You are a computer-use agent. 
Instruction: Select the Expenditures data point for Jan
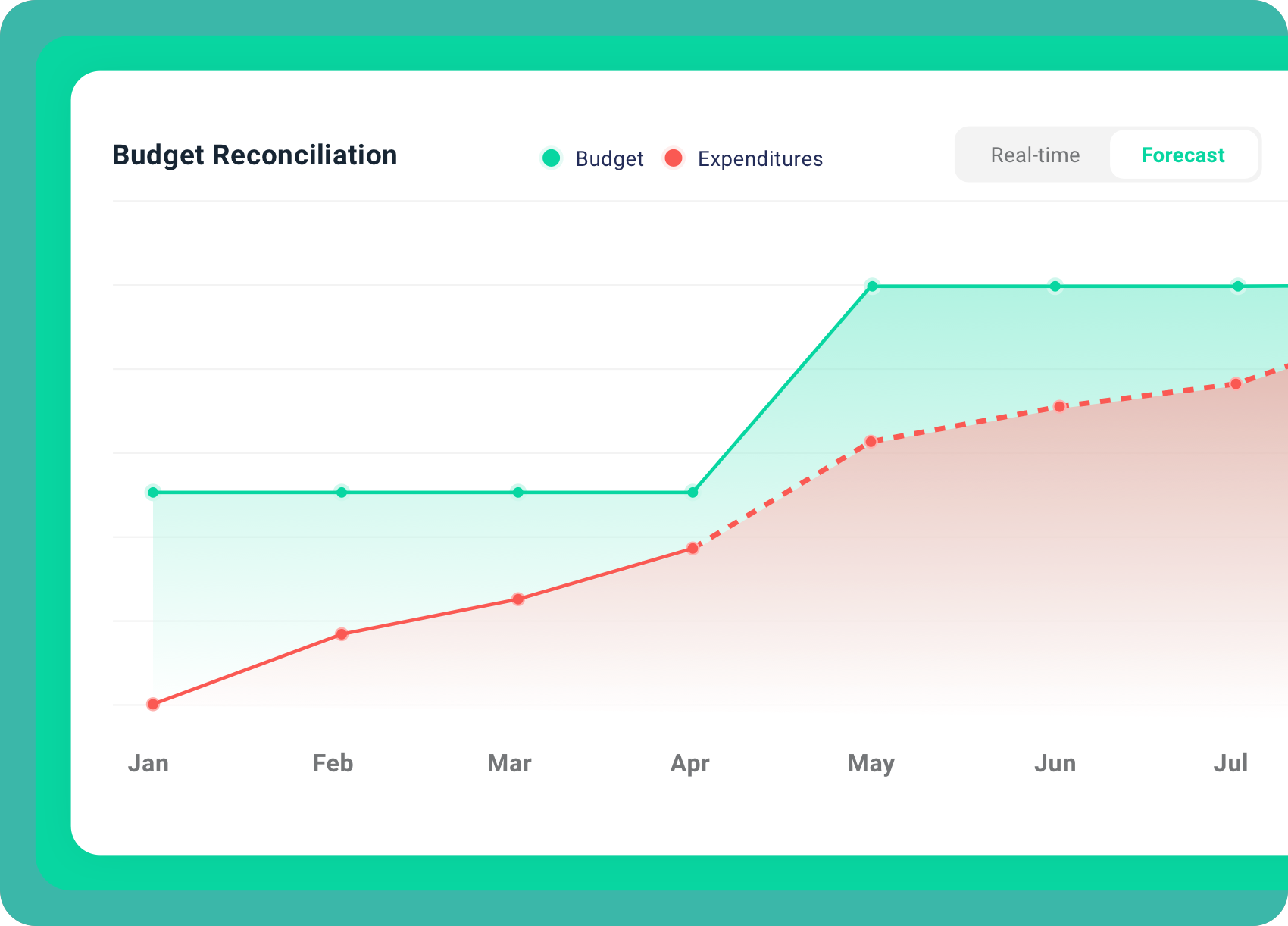click(153, 704)
